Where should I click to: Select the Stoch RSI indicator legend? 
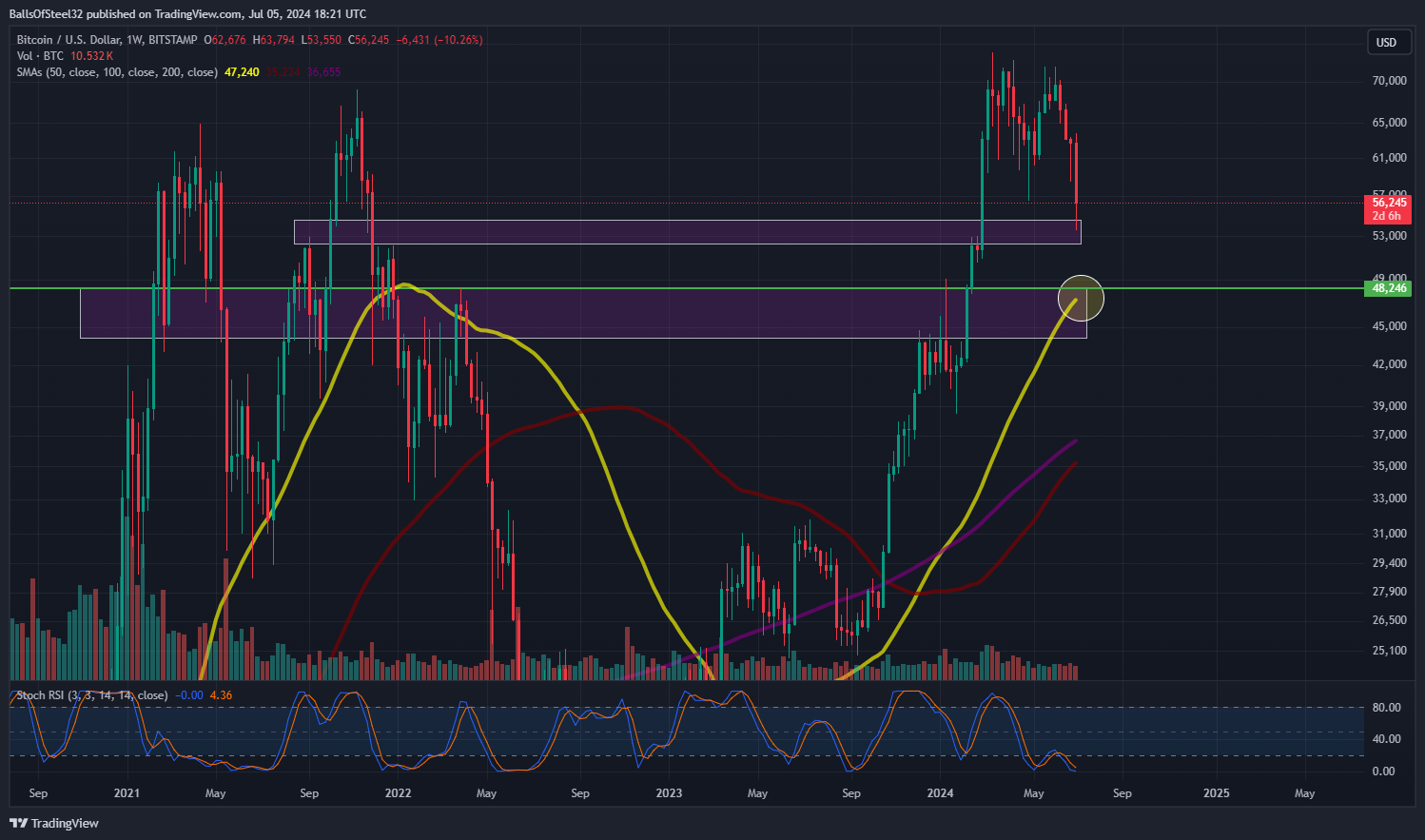(x=92, y=695)
